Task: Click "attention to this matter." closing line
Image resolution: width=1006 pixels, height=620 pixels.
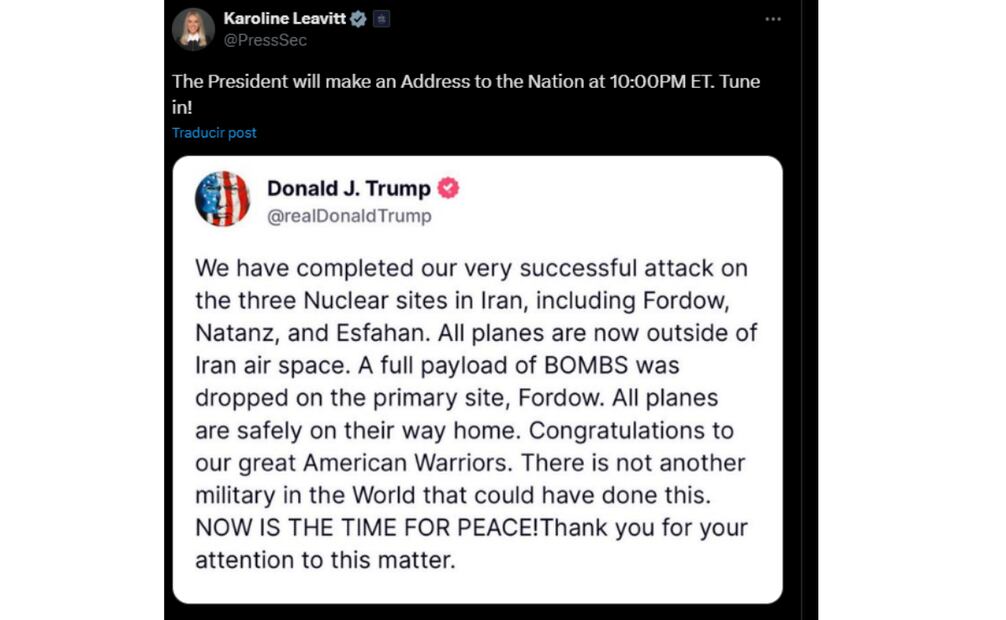Action: tap(325, 560)
